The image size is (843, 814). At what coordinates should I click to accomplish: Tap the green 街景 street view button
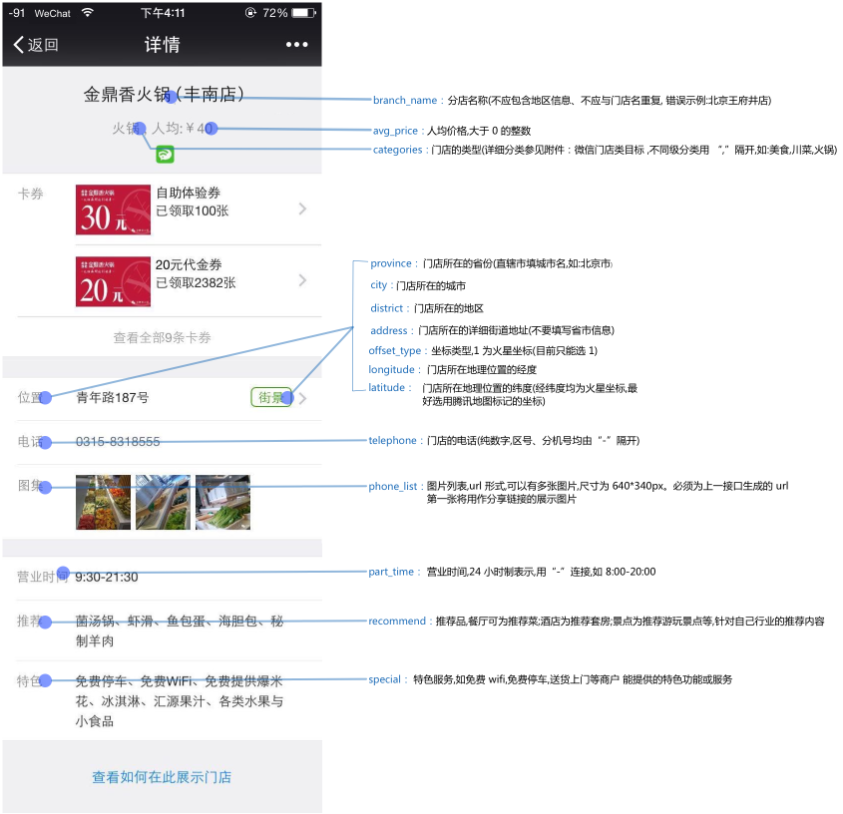point(270,396)
